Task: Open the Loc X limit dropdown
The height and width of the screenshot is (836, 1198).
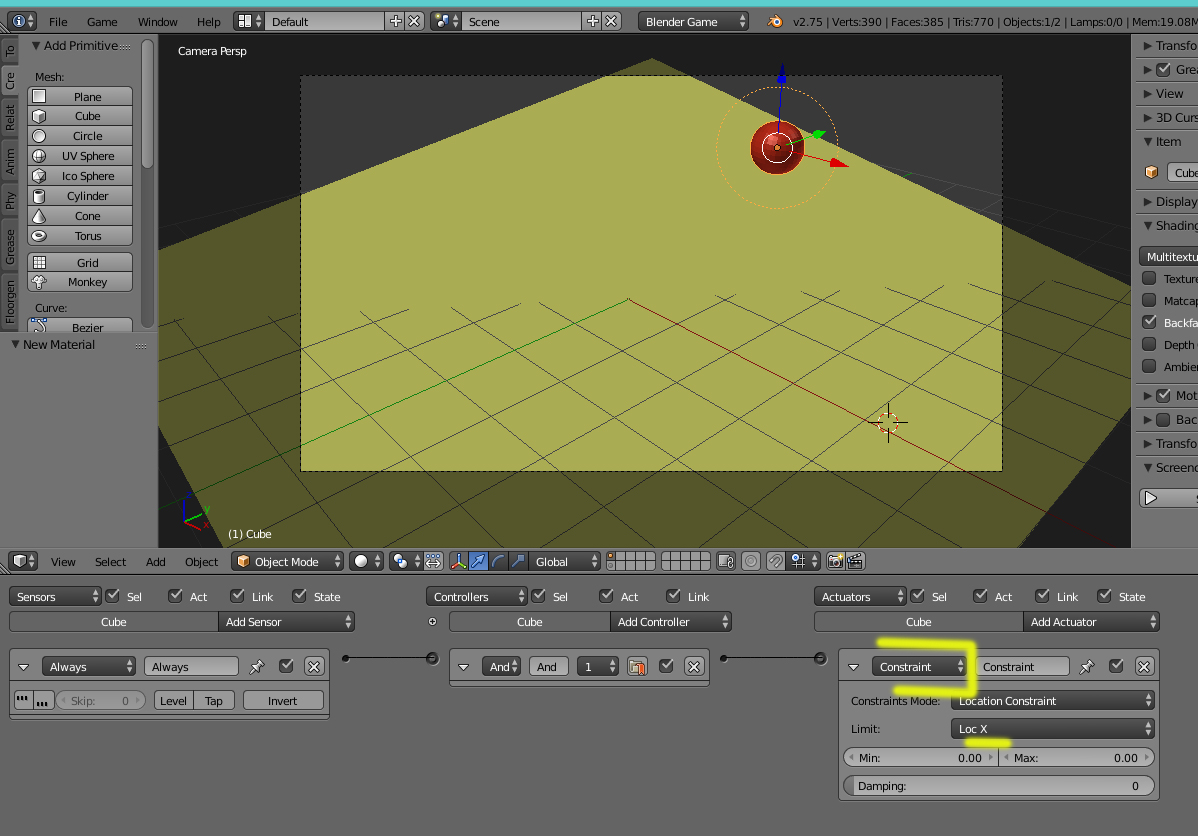Action: pyautogui.click(x=1053, y=729)
